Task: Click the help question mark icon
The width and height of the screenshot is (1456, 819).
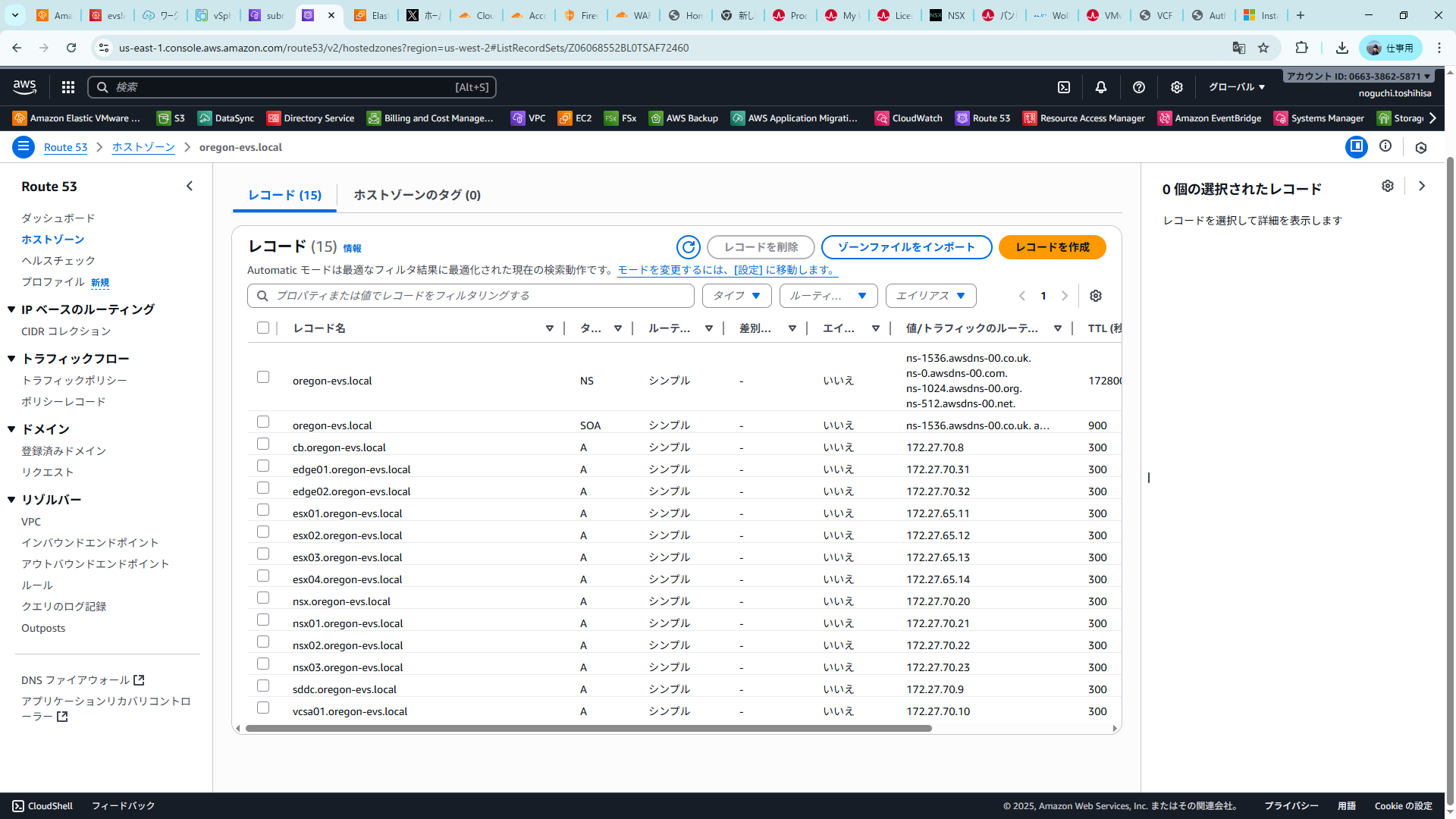Action: click(1139, 87)
